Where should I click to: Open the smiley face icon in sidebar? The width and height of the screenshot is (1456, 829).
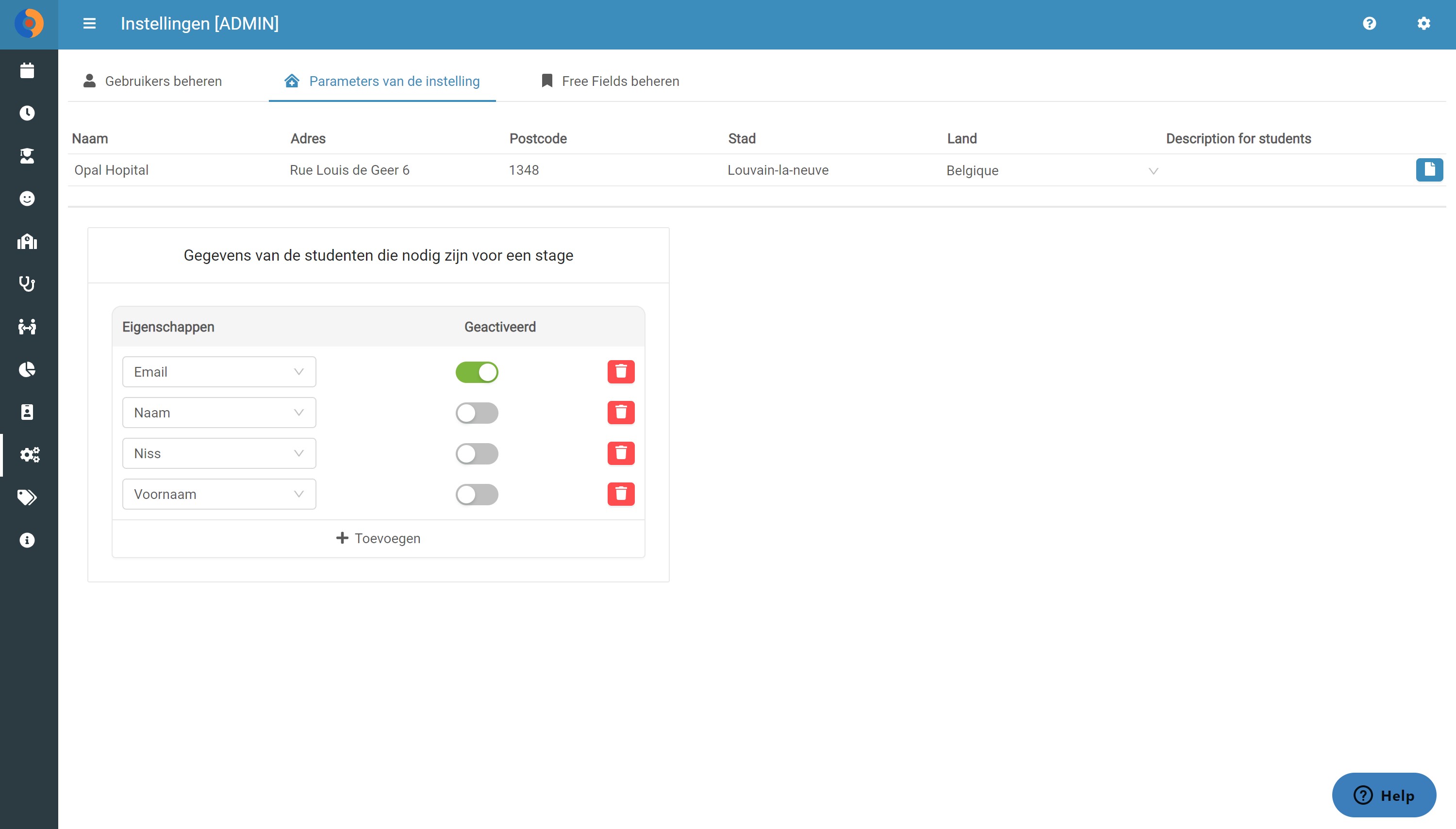pyautogui.click(x=27, y=199)
